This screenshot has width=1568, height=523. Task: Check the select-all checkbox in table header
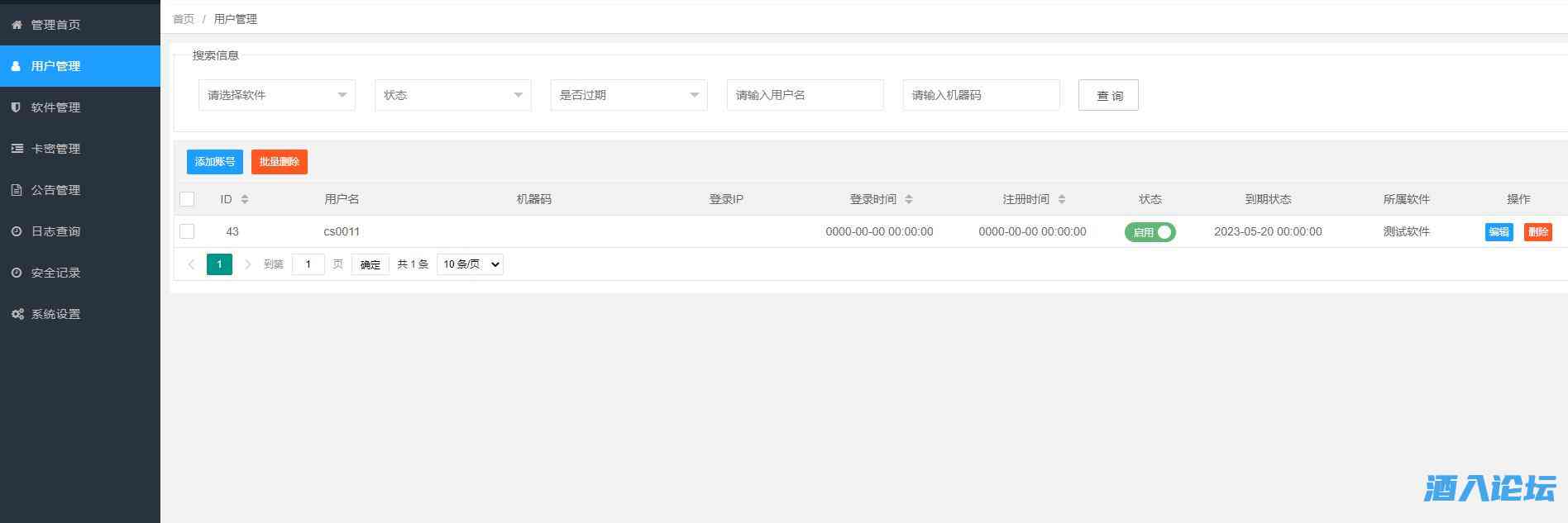187,199
